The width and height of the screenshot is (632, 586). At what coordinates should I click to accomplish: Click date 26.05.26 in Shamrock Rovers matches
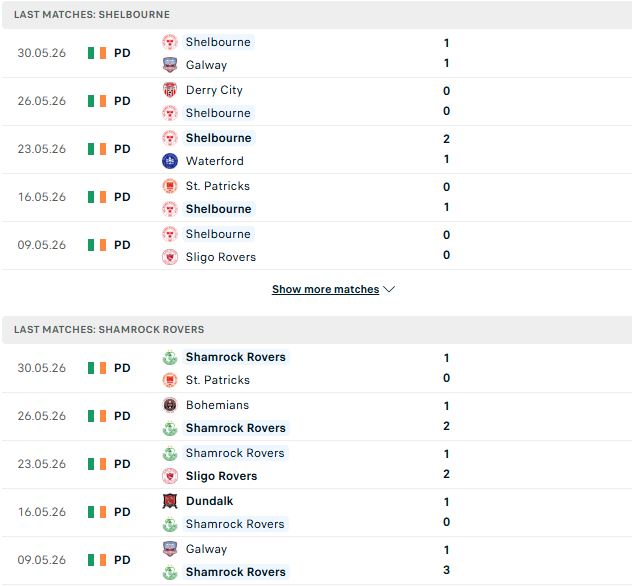[x=42, y=416]
